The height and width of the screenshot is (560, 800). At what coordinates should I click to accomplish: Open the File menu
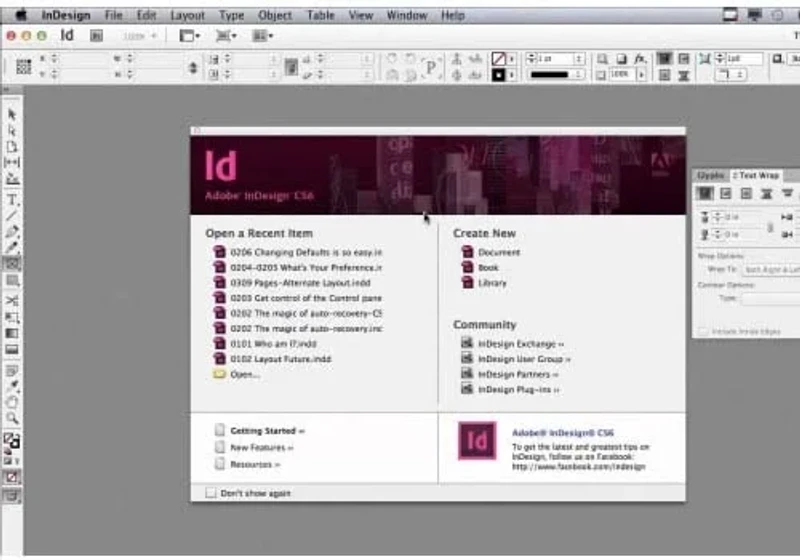[113, 15]
